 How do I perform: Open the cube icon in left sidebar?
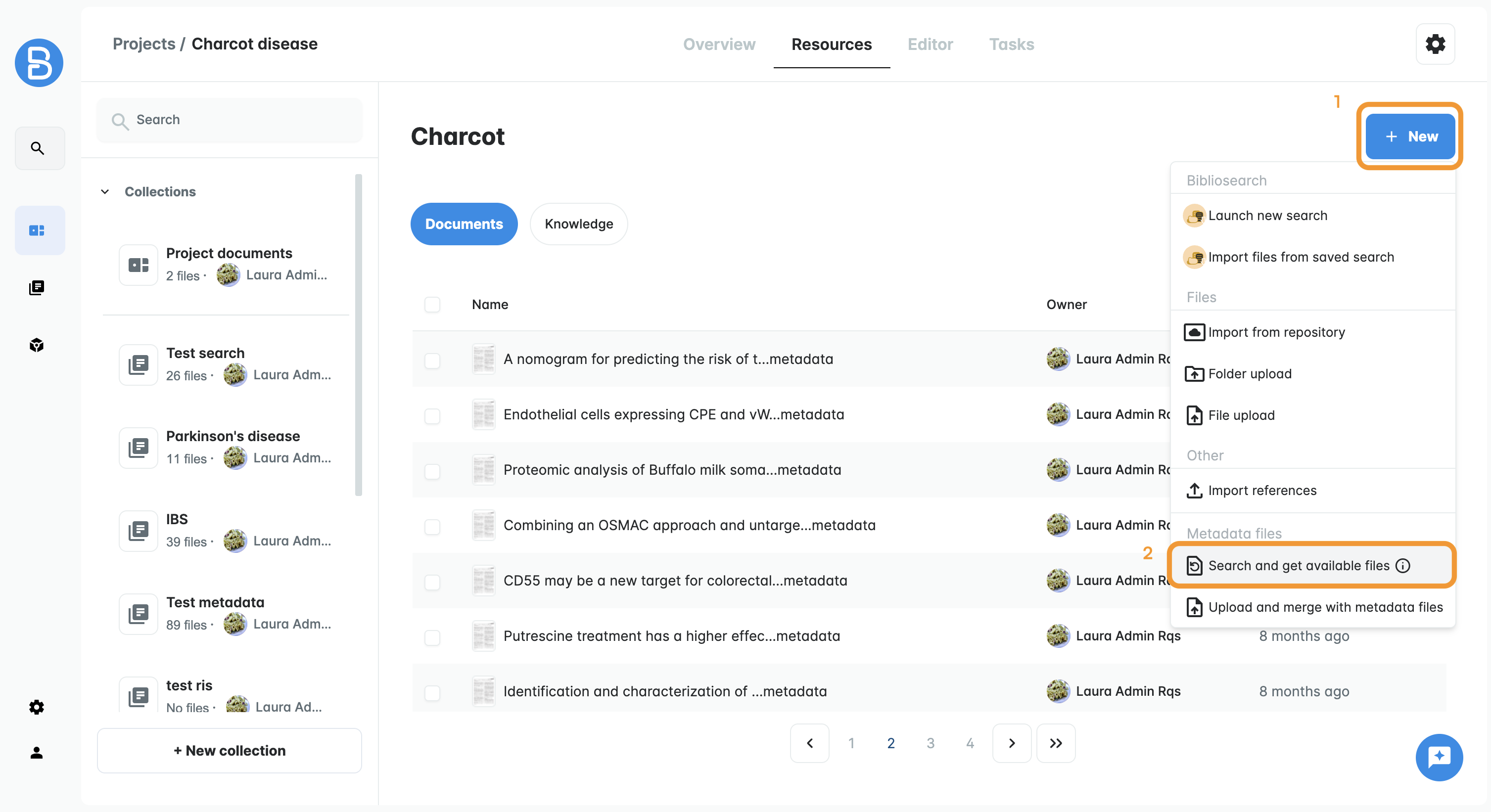37,345
